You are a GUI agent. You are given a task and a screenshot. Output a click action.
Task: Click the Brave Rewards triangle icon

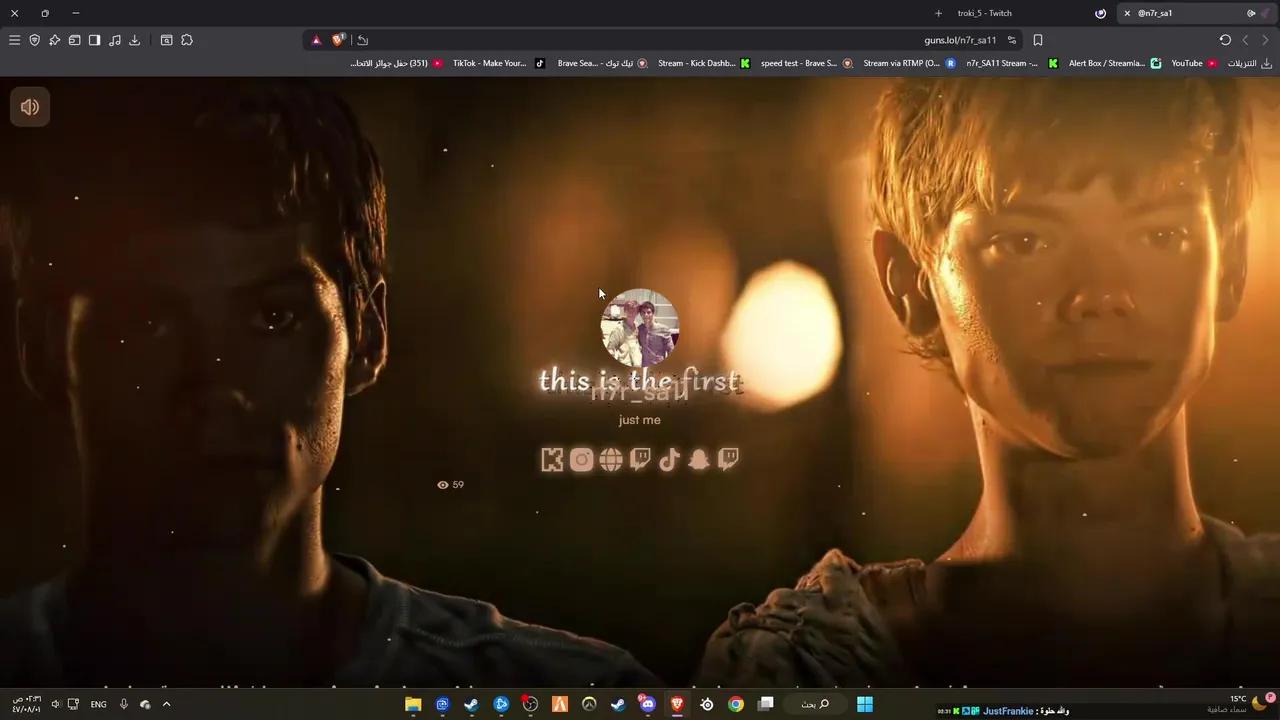[316, 40]
